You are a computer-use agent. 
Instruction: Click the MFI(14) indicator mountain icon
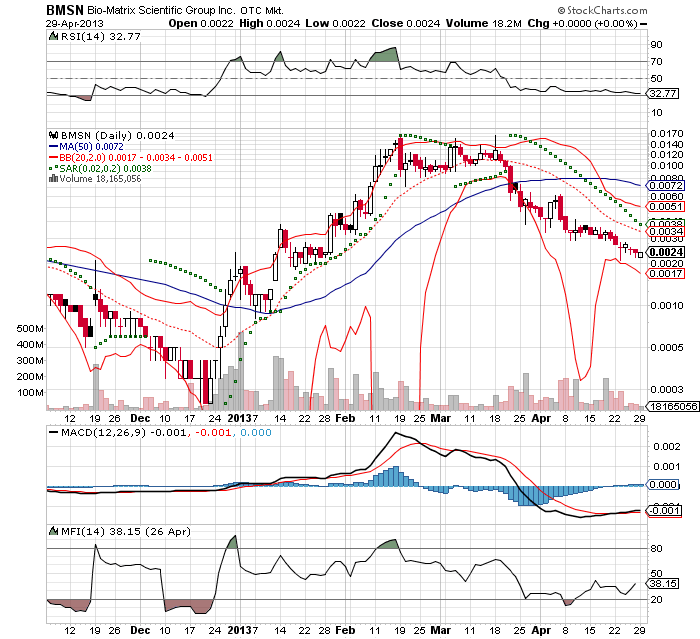(53, 531)
